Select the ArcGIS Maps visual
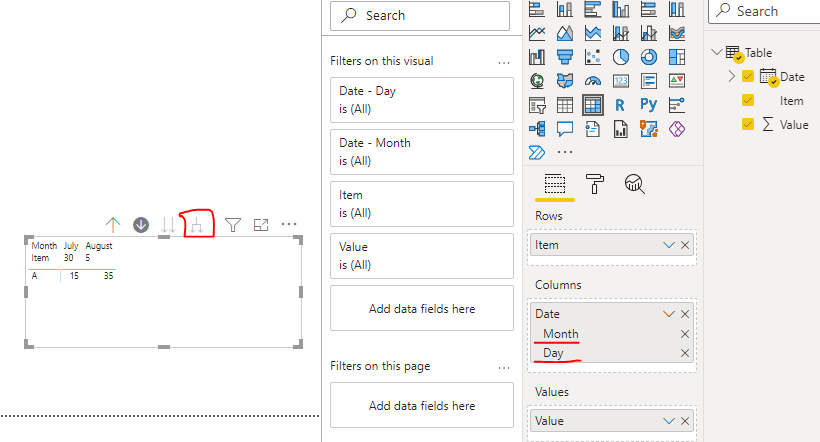 click(648, 129)
